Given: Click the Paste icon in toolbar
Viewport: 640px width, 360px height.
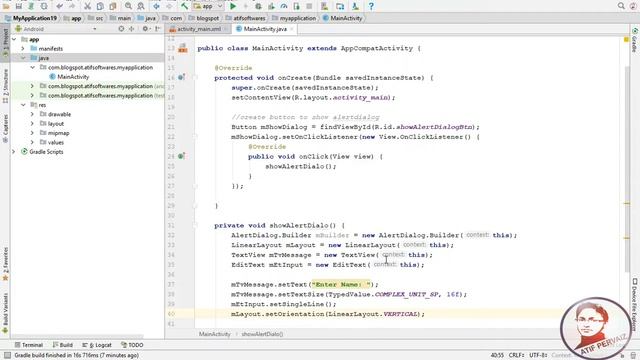Looking at the screenshot, I should tap(113, 6).
